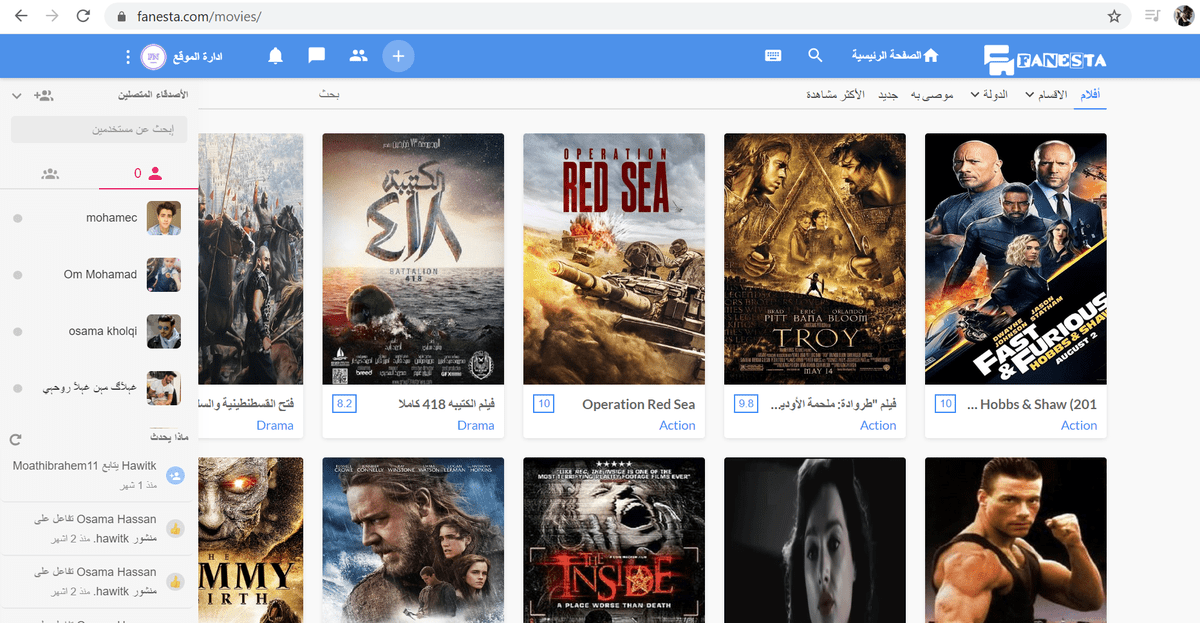Click the Action genre link under Operation Red Sea

(x=677, y=425)
